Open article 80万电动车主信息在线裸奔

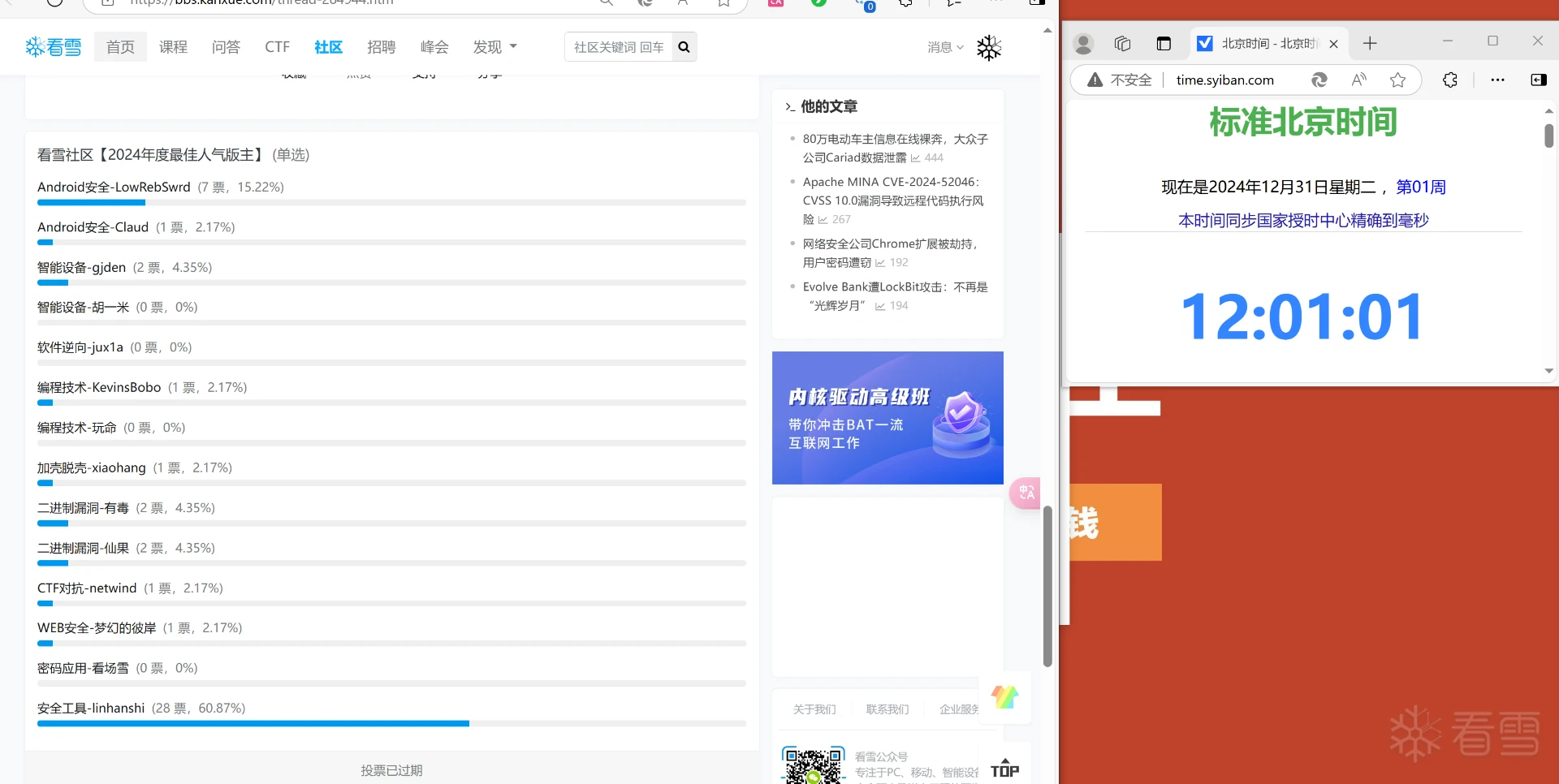tap(895, 149)
